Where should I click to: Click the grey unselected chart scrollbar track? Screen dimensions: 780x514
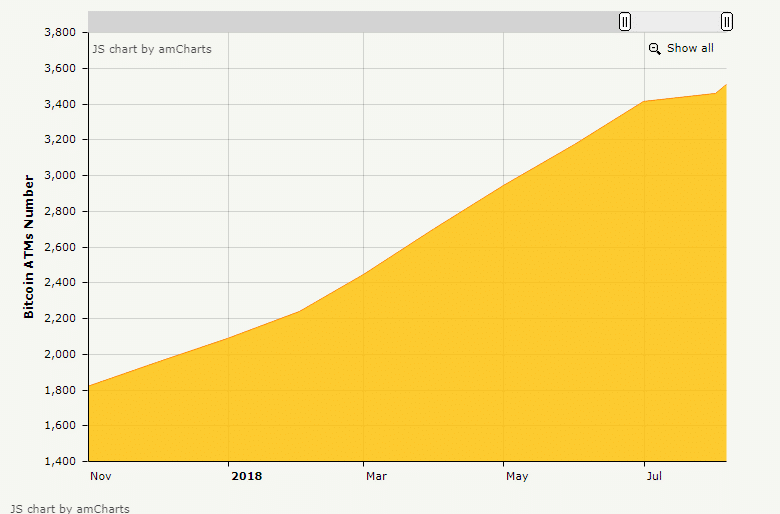[x=353, y=22]
